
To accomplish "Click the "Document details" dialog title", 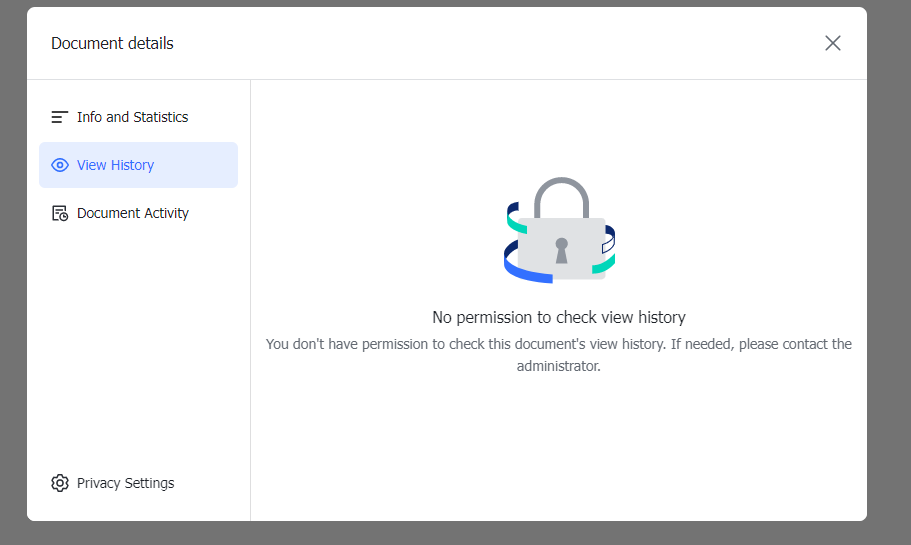I will (x=112, y=43).
